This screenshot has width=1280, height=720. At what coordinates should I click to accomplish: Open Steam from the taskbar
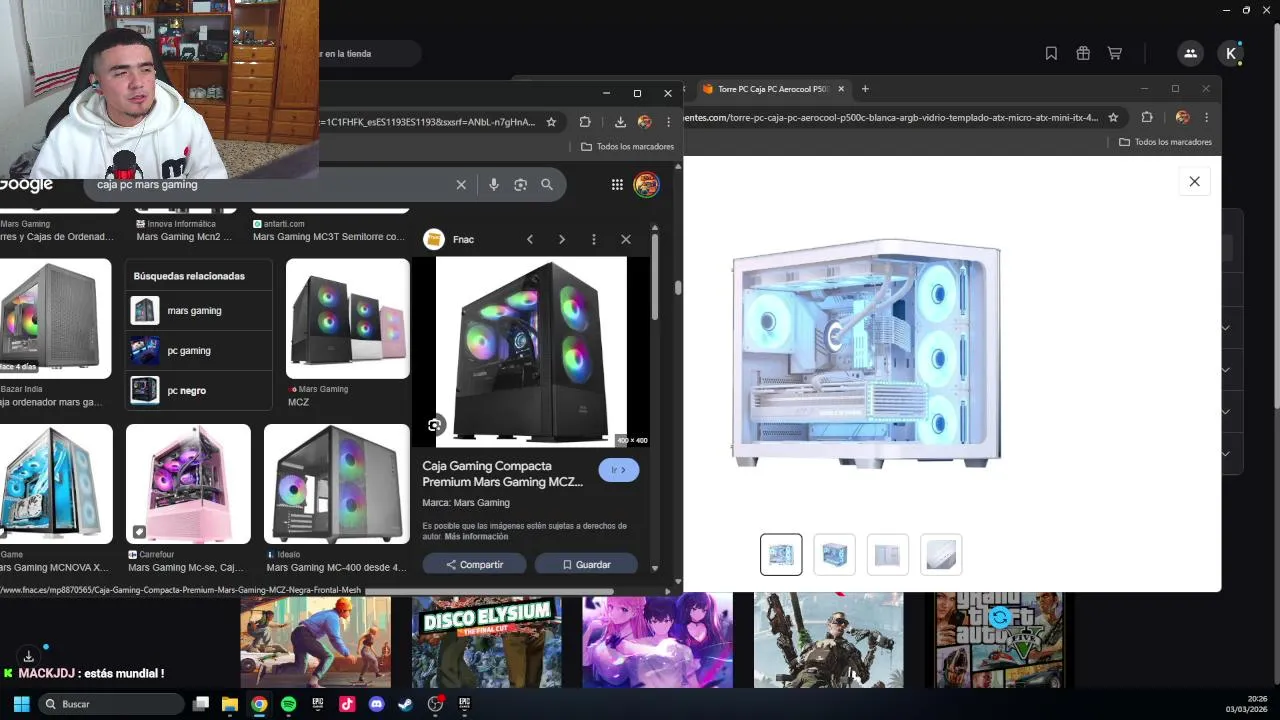(x=405, y=704)
